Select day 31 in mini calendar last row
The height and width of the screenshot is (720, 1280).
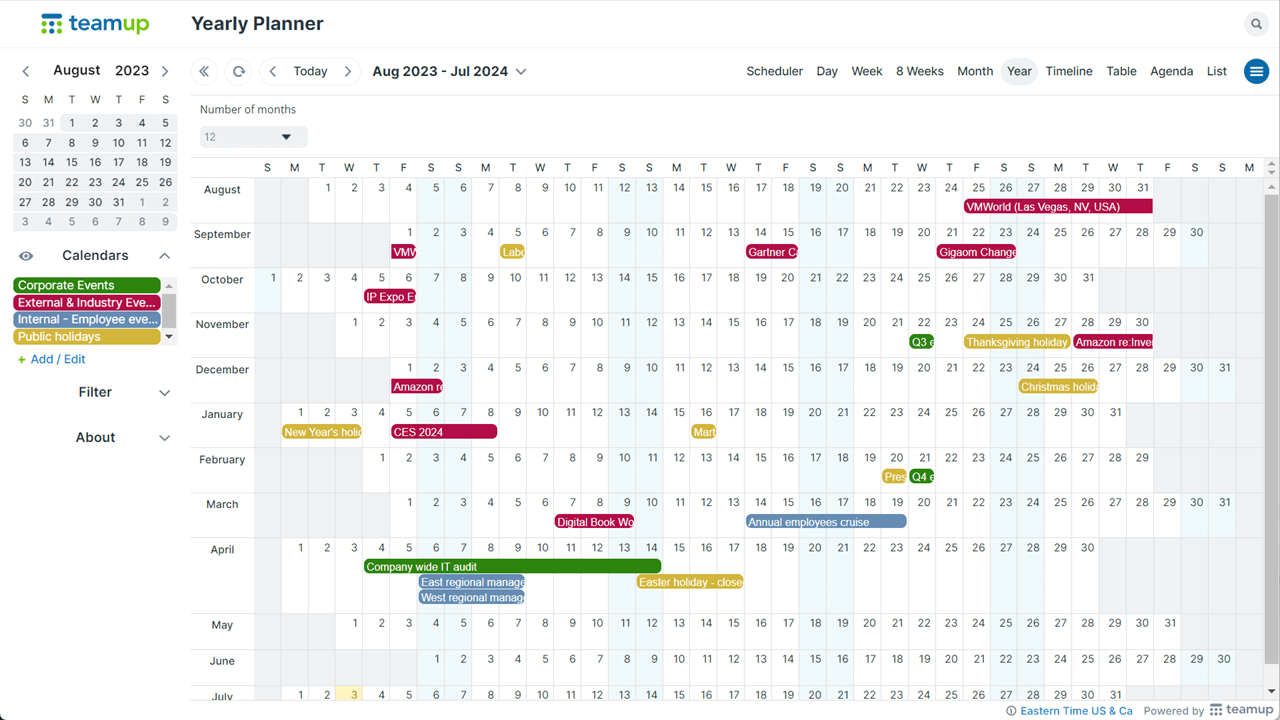pyautogui.click(x=119, y=202)
